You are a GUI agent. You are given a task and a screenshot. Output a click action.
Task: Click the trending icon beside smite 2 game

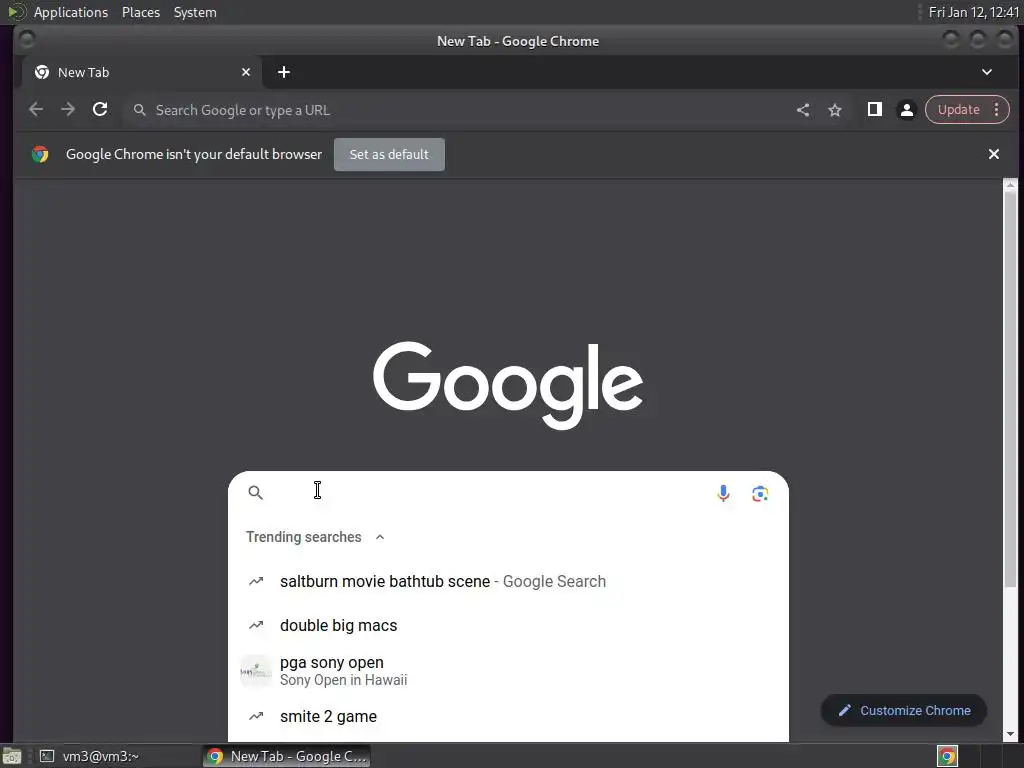[x=256, y=716]
